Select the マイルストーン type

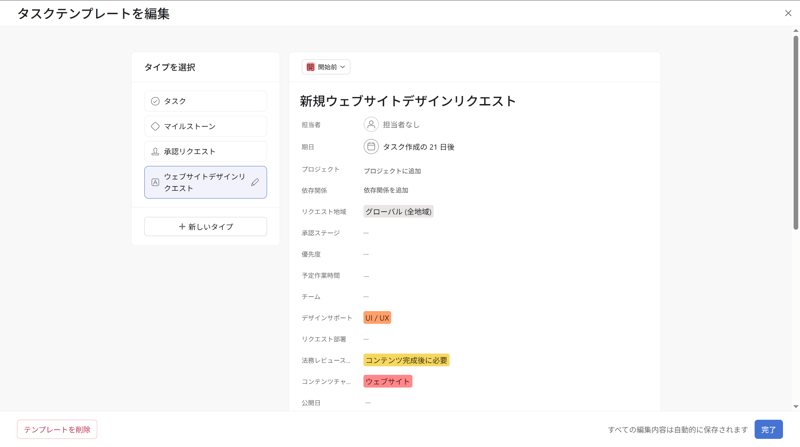coord(206,126)
